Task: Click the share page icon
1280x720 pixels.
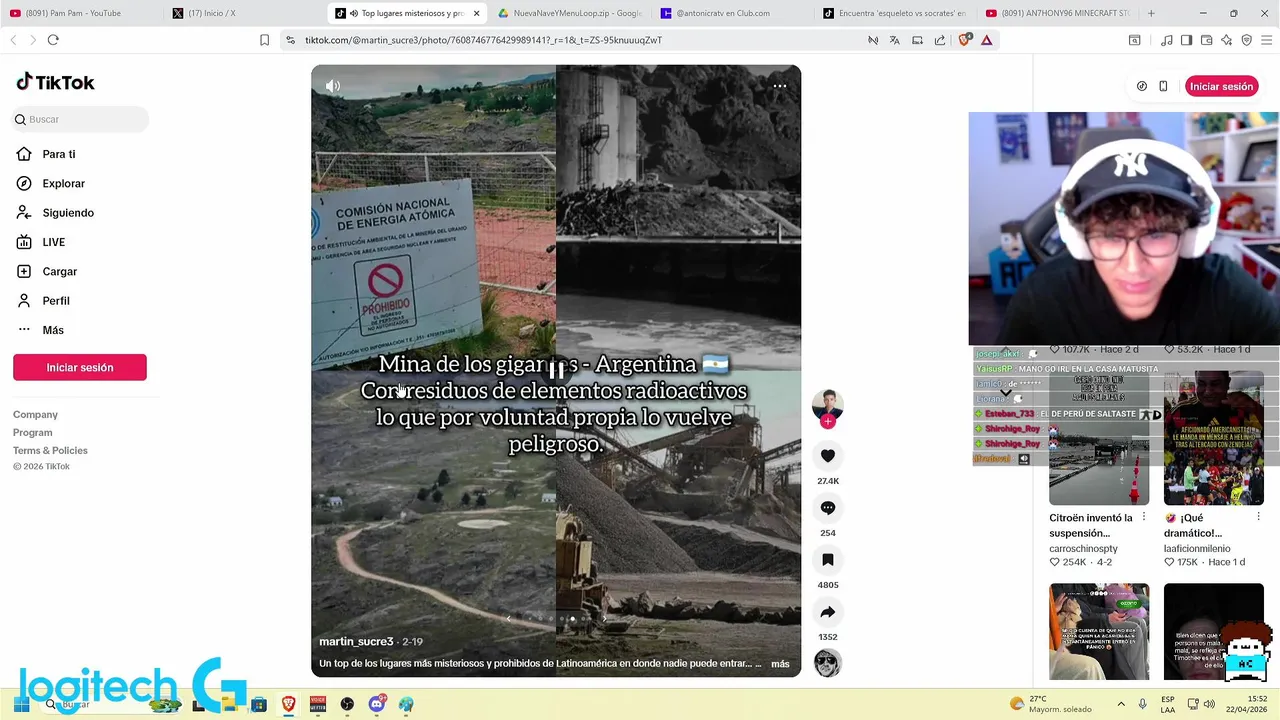Action: 940,40
